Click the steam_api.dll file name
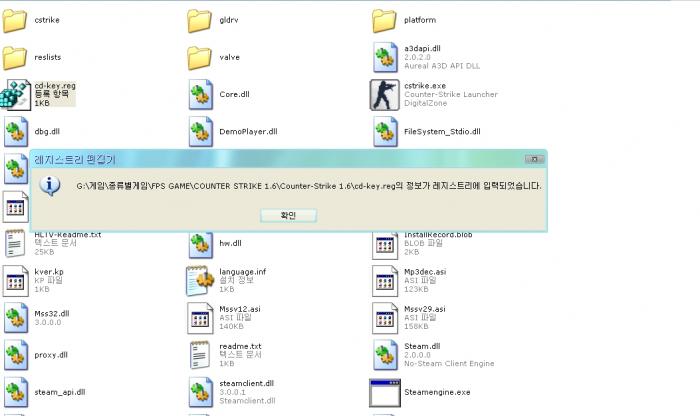Screen dimensions: 700x416 click(x=60, y=392)
